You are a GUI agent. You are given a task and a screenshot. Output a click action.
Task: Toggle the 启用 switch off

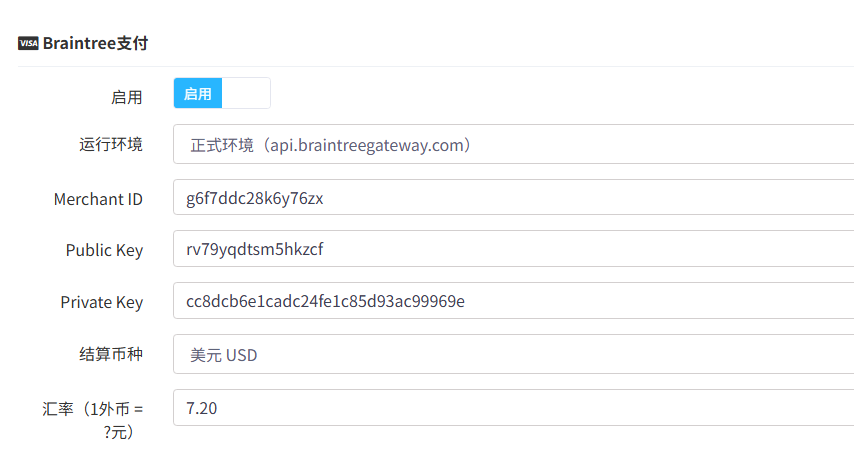222,93
